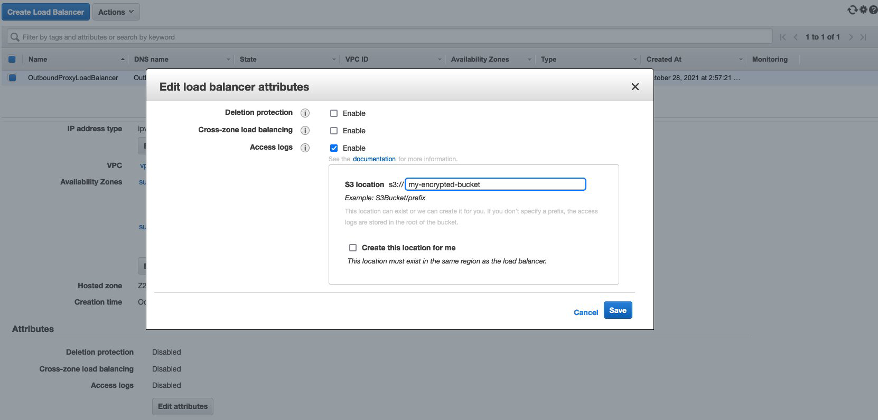Go to previous page of results
This screenshot has width=879, height=420.
[x=795, y=37]
